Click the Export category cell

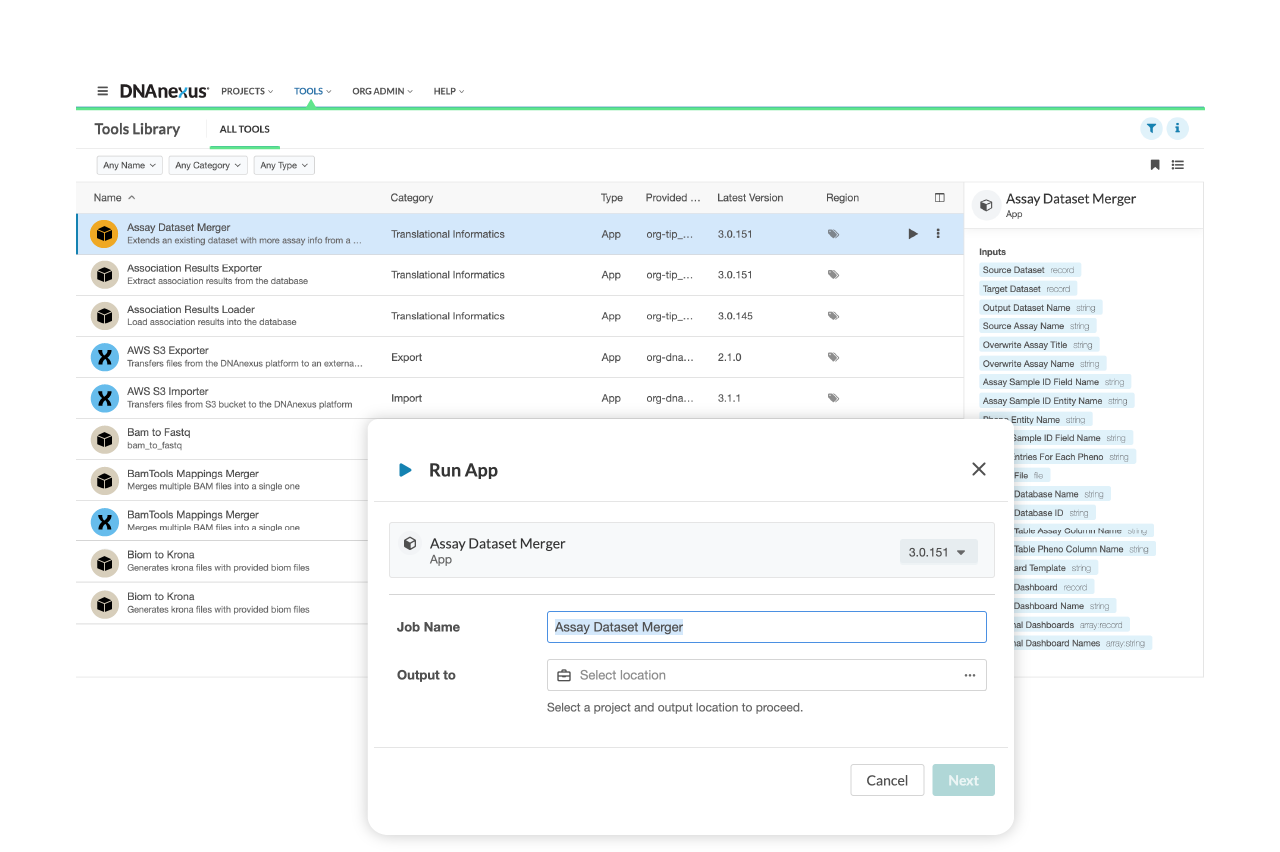407,357
